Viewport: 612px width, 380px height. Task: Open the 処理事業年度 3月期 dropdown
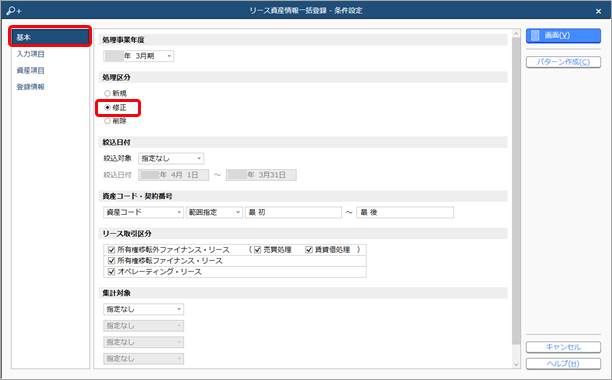pyautogui.click(x=139, y=56)
